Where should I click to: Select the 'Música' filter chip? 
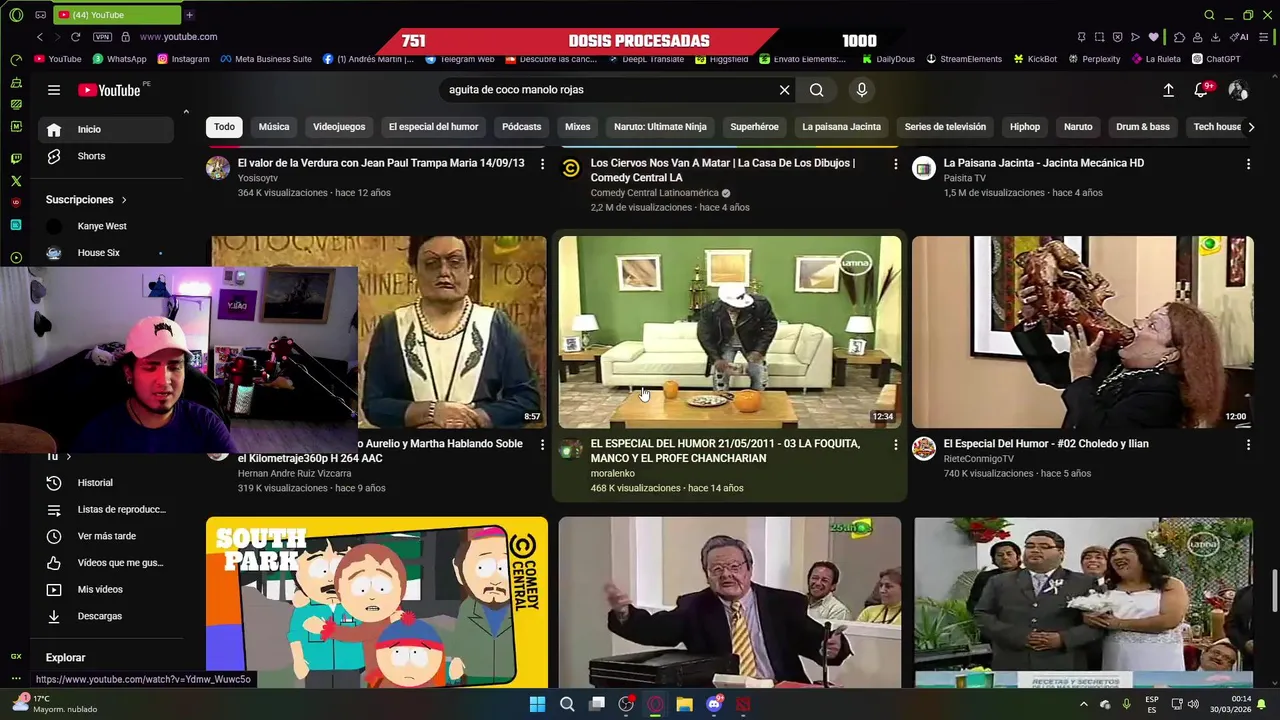274,127
